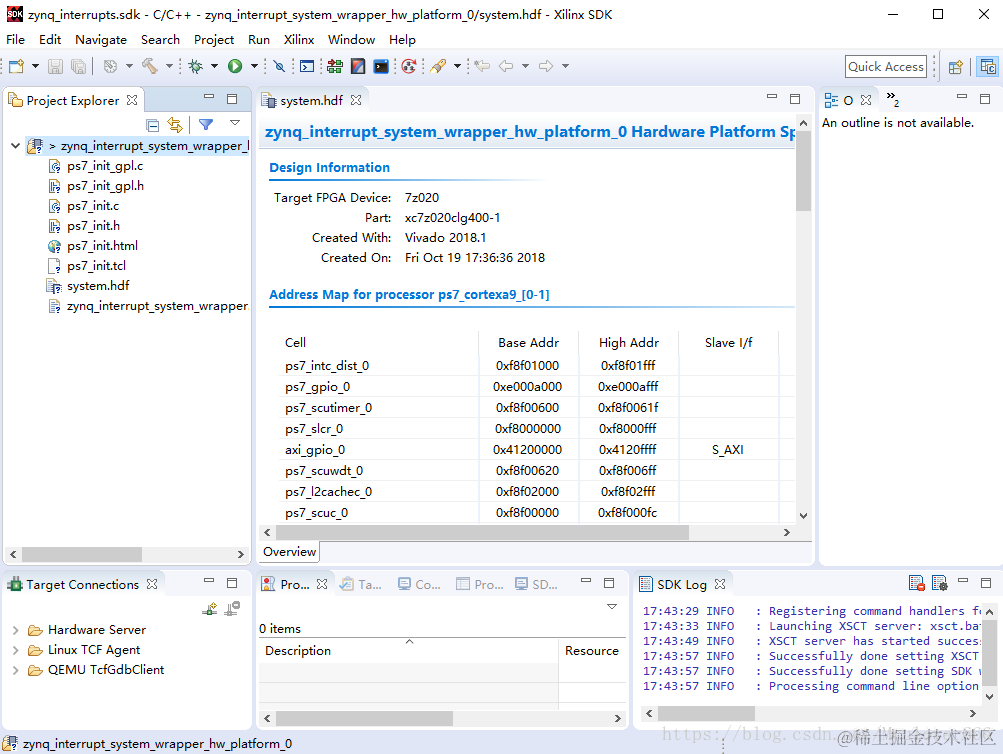The image size is (1003, 754).
Task: Collapse zynq_interrupt_system_wrapper project tree
Action: (16, 146)
